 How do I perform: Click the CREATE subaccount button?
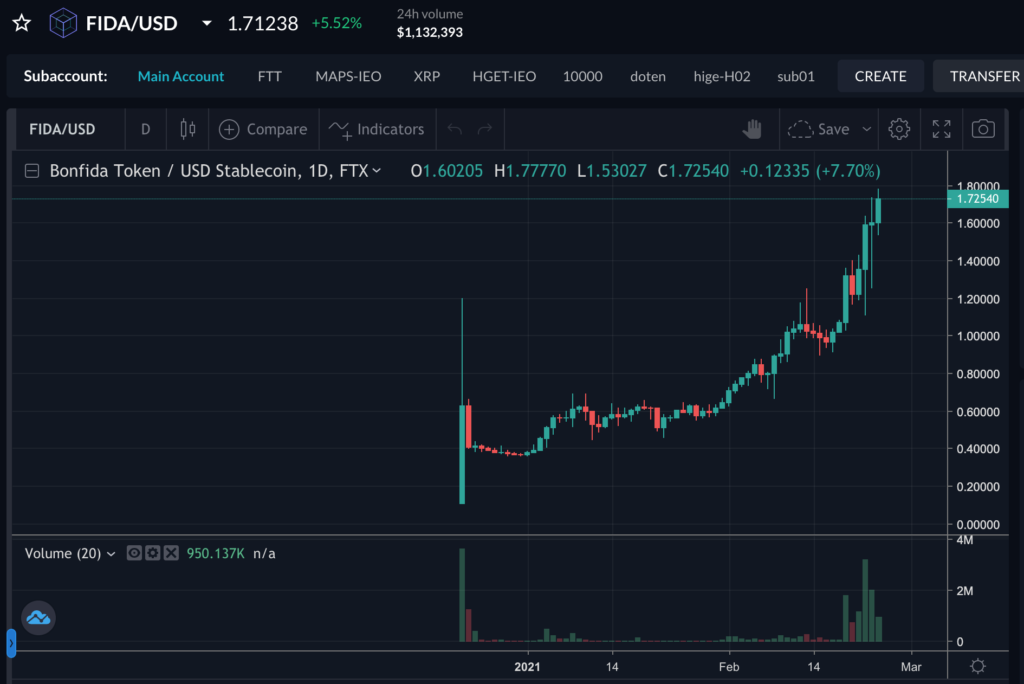880,76
